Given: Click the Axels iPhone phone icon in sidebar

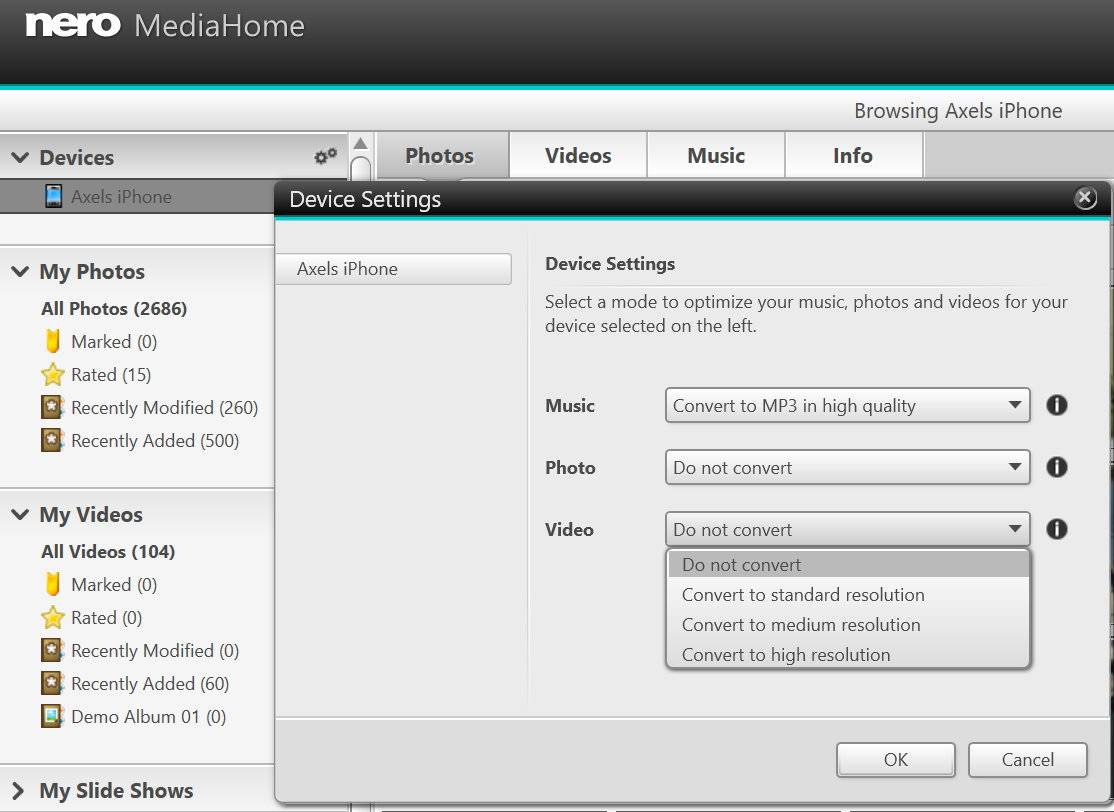Looking at the screenshot, I should coord(53,196).
